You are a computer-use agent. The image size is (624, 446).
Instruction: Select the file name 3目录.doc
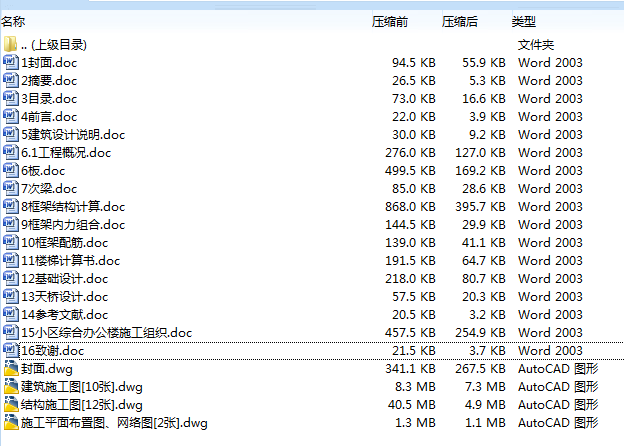coord(49,98)
